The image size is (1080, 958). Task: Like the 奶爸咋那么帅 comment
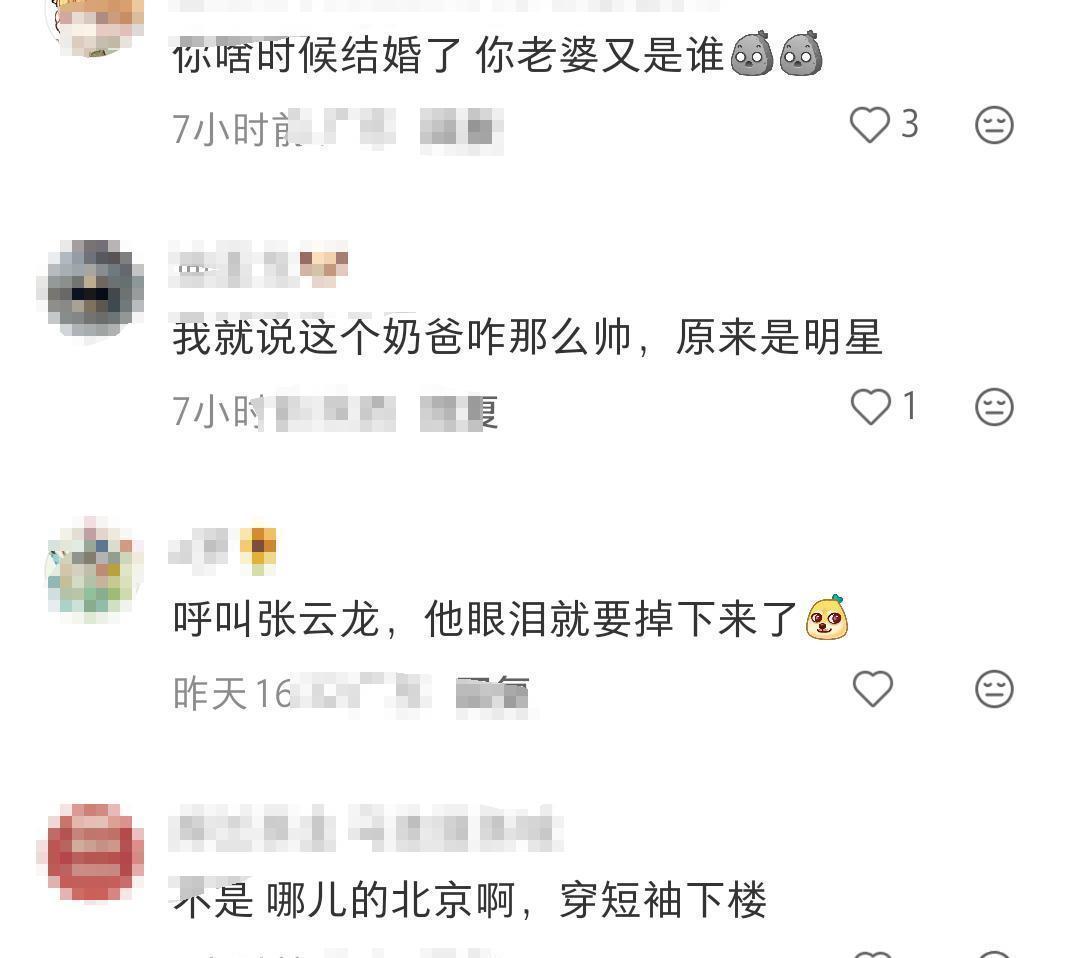pyautogui.click(x=871, y=406)
